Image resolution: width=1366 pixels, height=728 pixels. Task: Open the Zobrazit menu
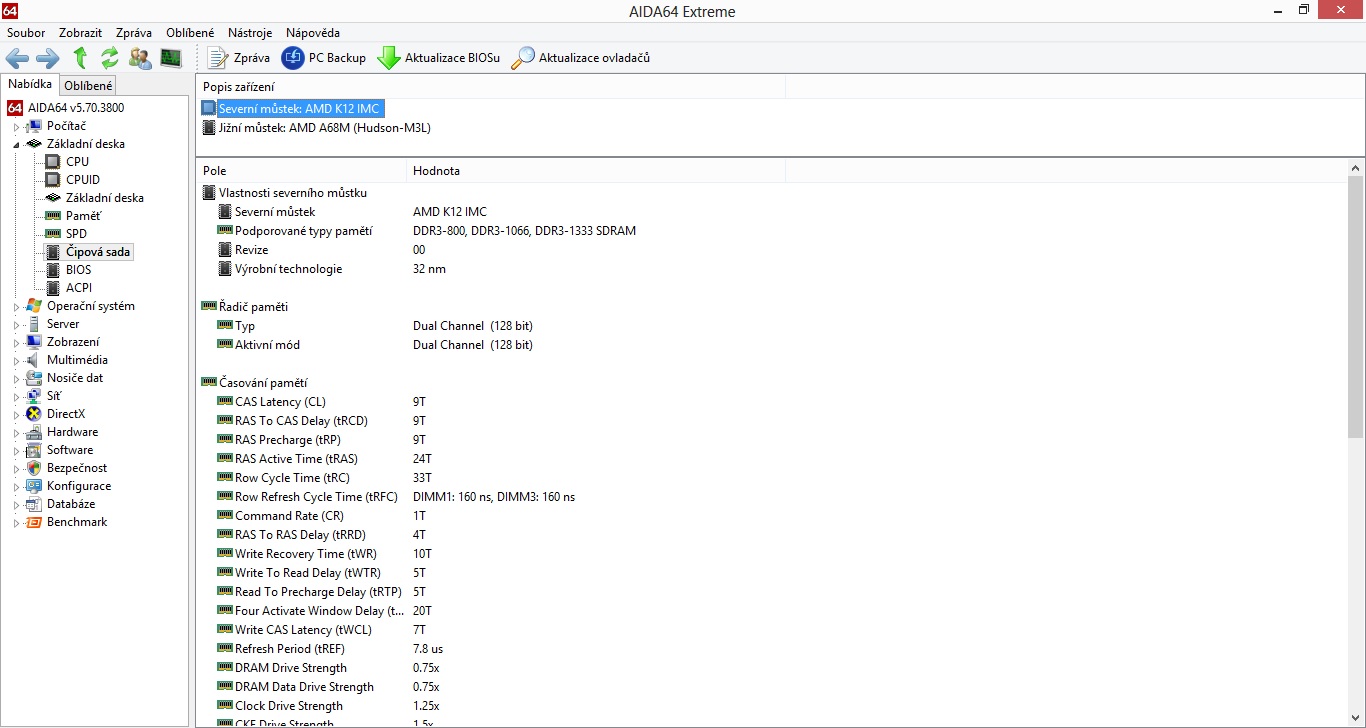[81, 33]
